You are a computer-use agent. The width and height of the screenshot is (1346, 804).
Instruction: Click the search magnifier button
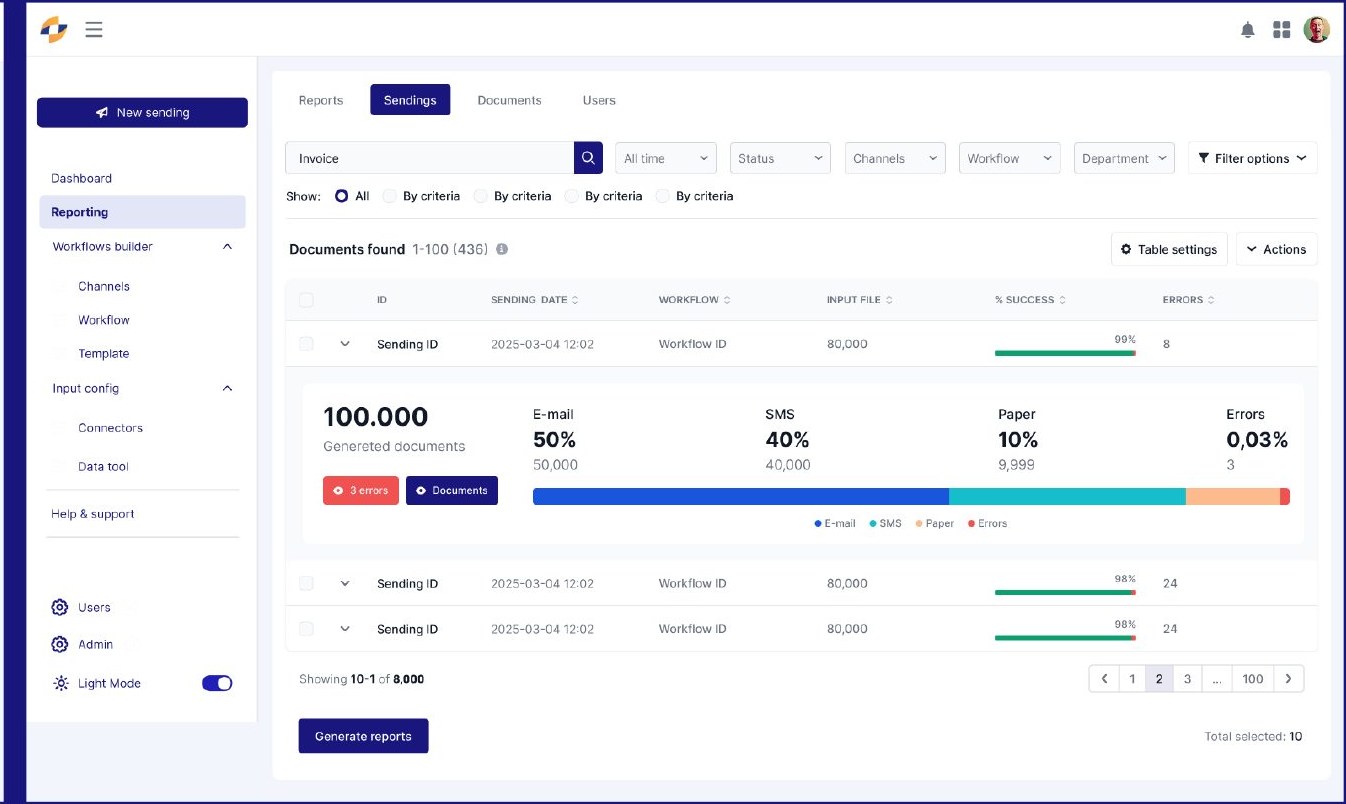coord(588,158)
